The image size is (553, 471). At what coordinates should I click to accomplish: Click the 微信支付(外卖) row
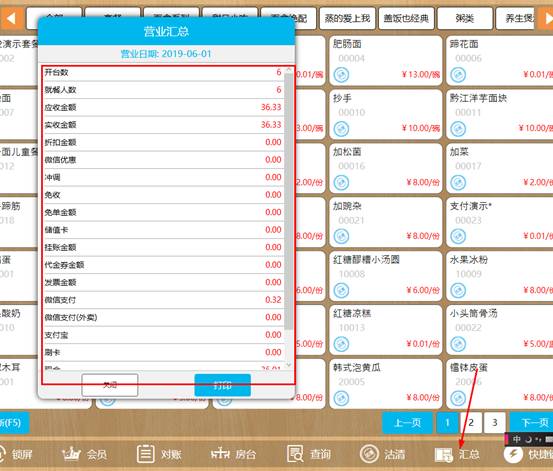pyautogui.click(x=164, y=318)
